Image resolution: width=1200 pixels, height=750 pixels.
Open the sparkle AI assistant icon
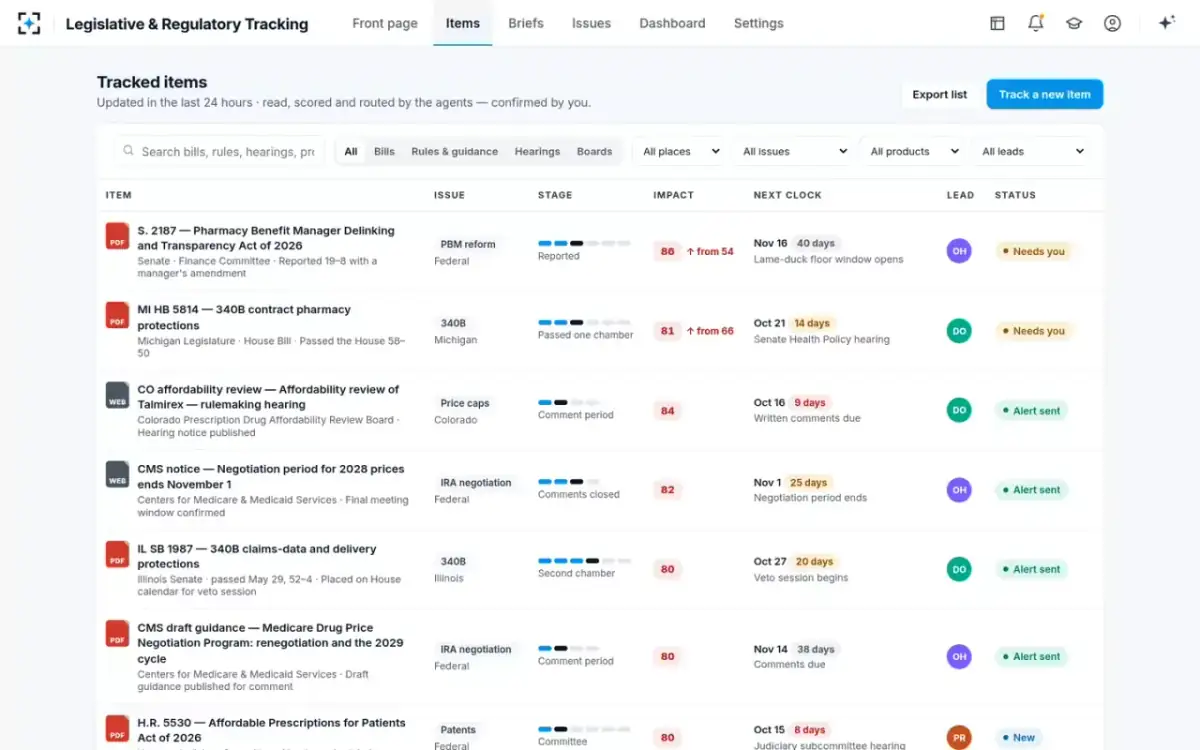click(1166, 23)
